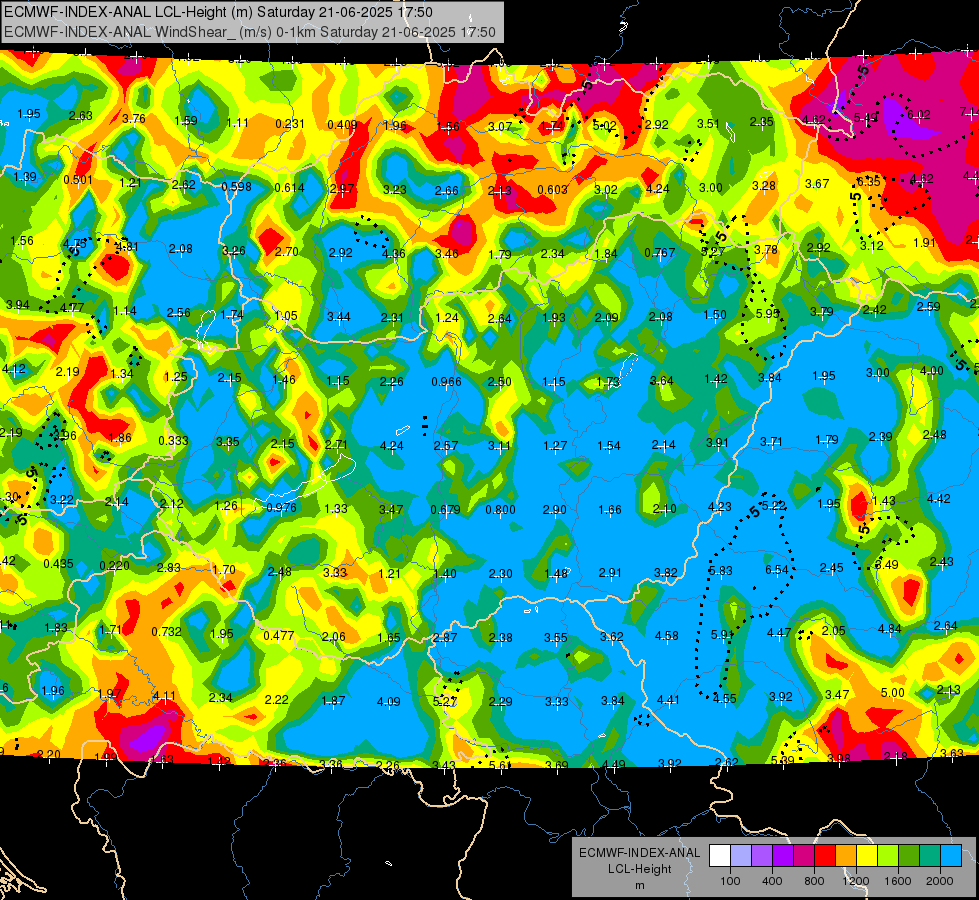
Task: Click the 4.23 wind shear value
Action: point(720,507)
